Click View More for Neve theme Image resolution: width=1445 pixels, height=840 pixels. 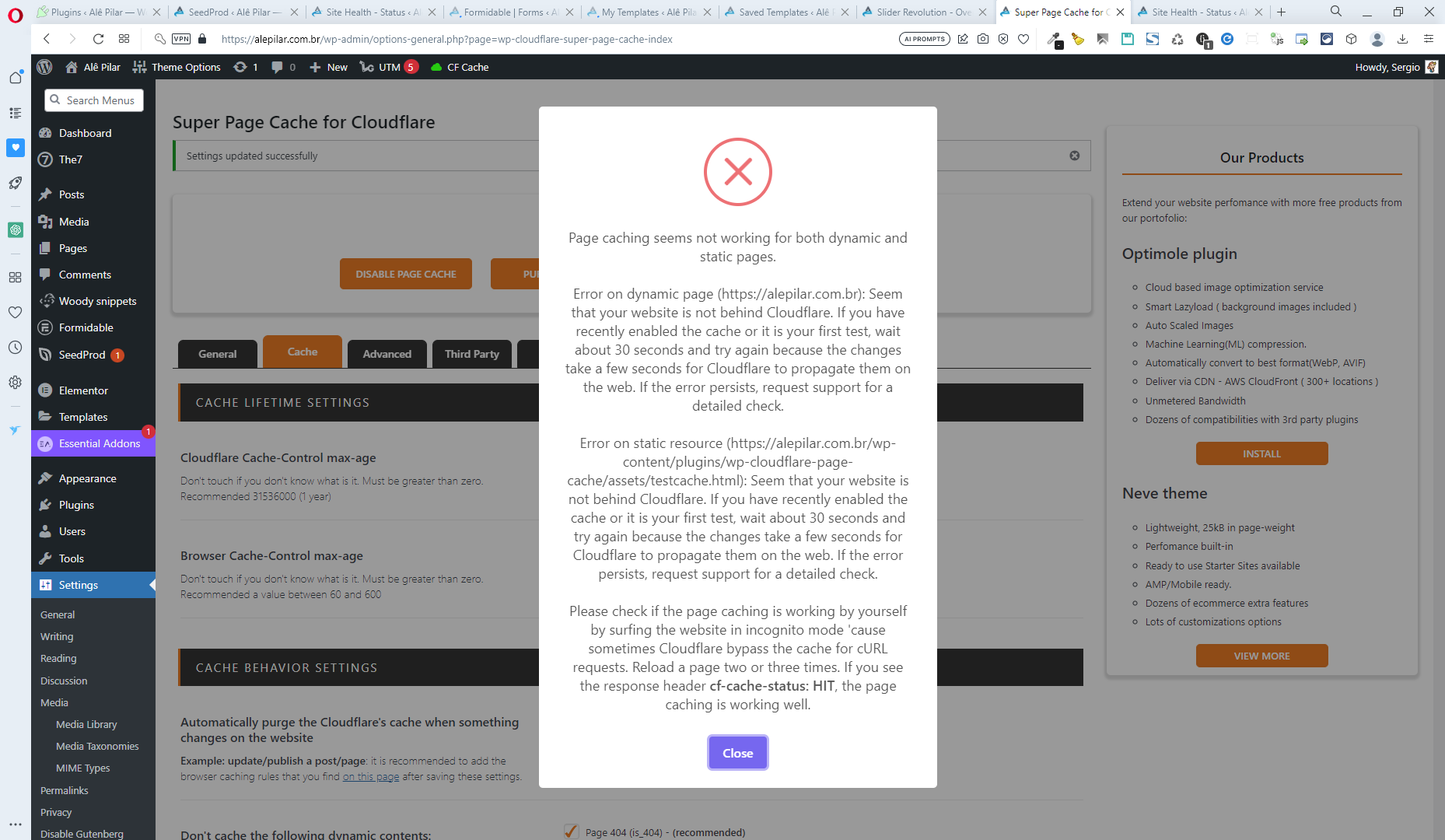(x=1261, y=656)
